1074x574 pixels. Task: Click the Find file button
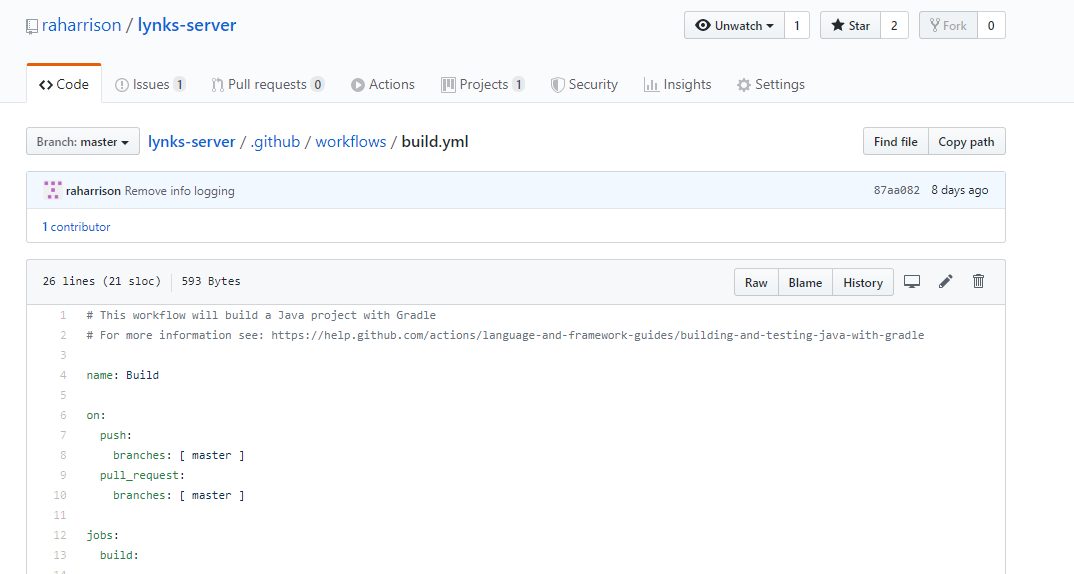point(895,142)
